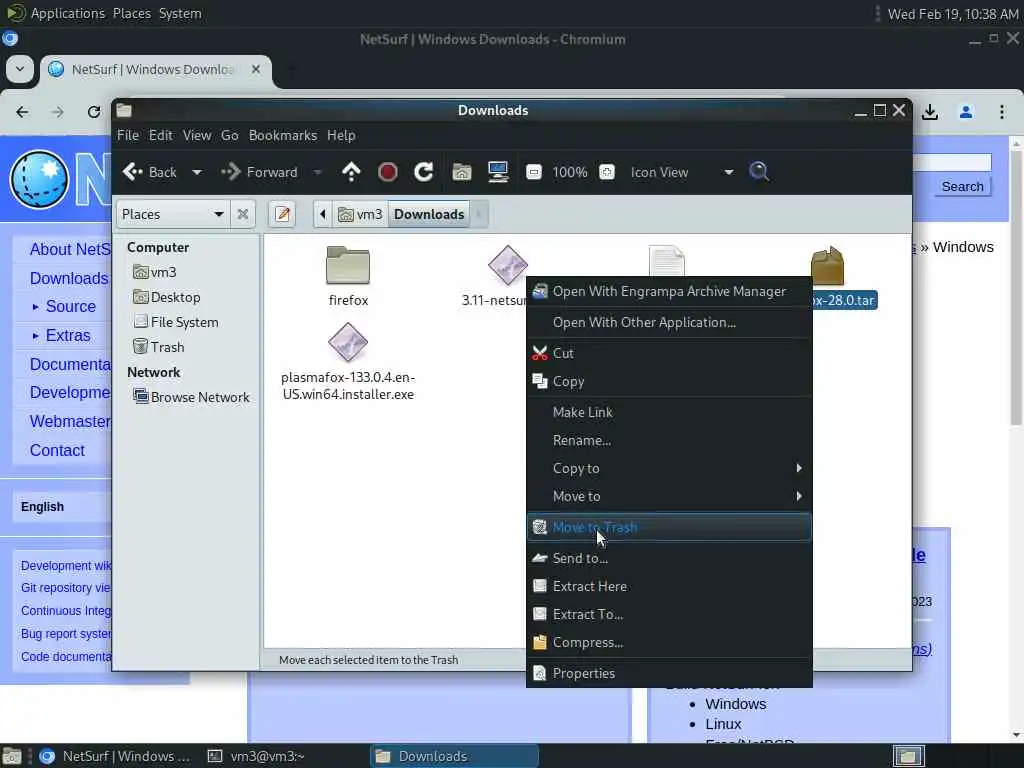Go back using the Back toolbar button
Screen dimensions: 1024x768
coord(150,172)
